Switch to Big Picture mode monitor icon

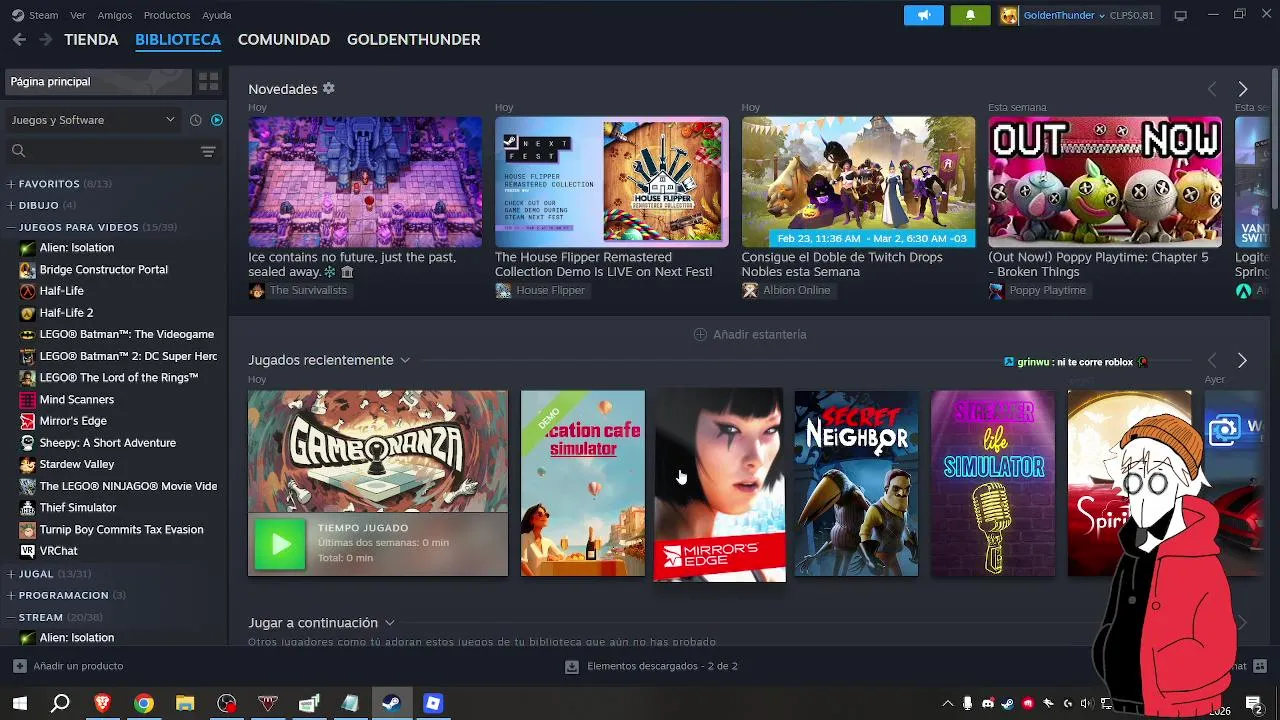[x=1180, y=15]
